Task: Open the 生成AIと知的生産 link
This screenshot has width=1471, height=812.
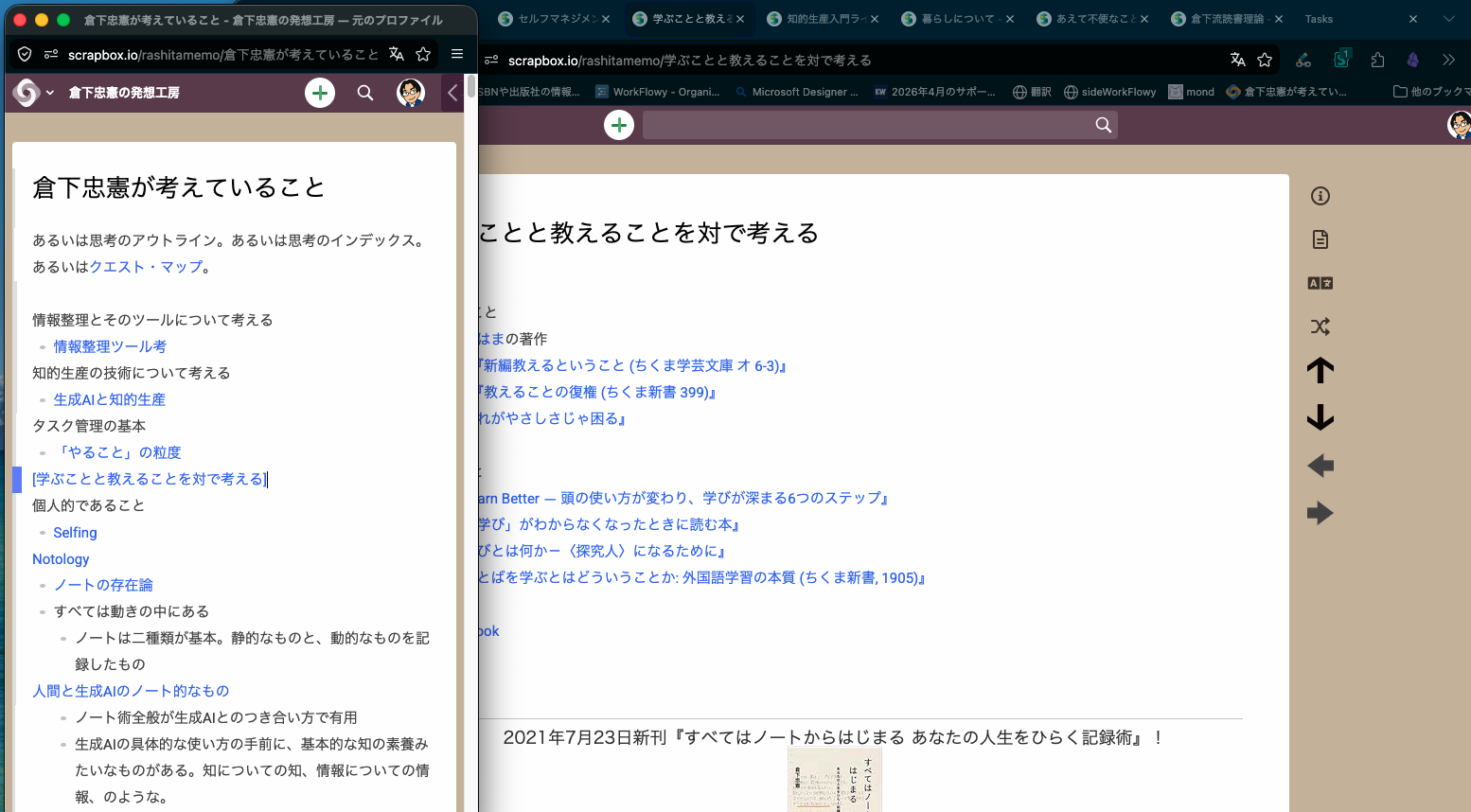Action: (x=110, y=399)
